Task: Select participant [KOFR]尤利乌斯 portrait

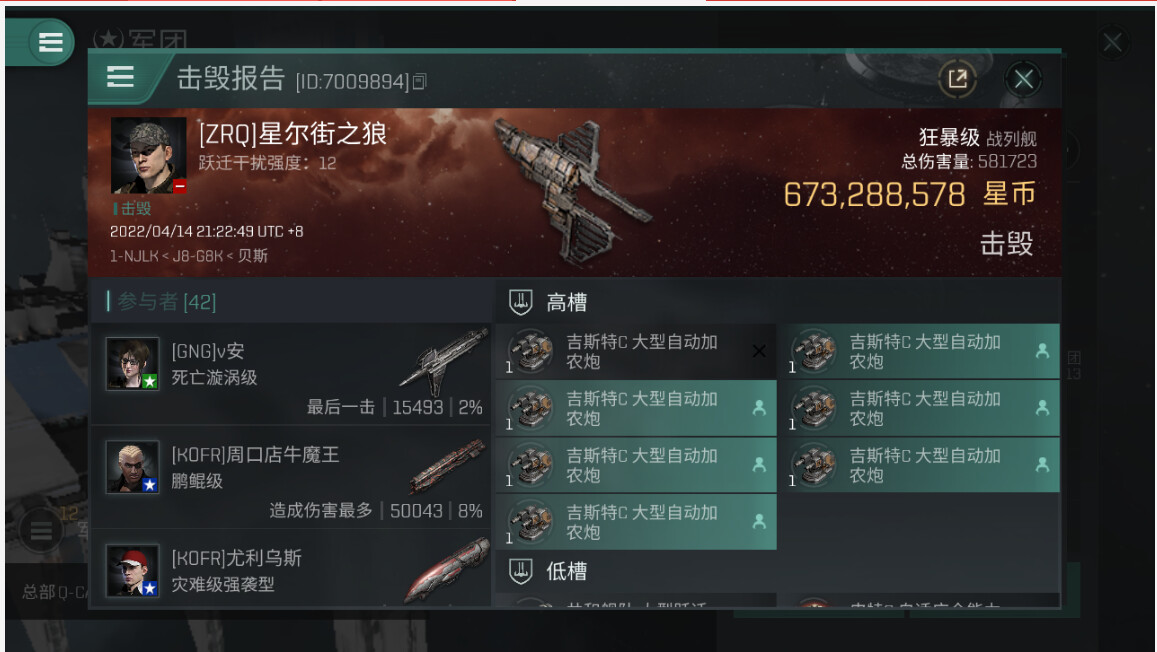Action: point(132,571)
